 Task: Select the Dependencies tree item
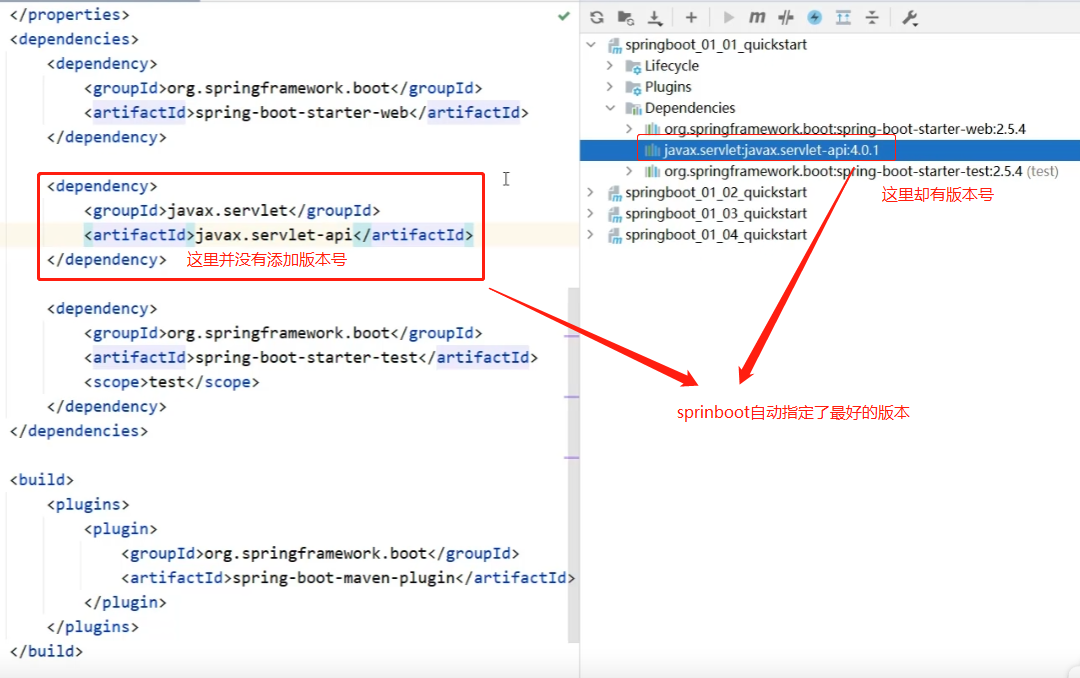click(x=689, y=107)
